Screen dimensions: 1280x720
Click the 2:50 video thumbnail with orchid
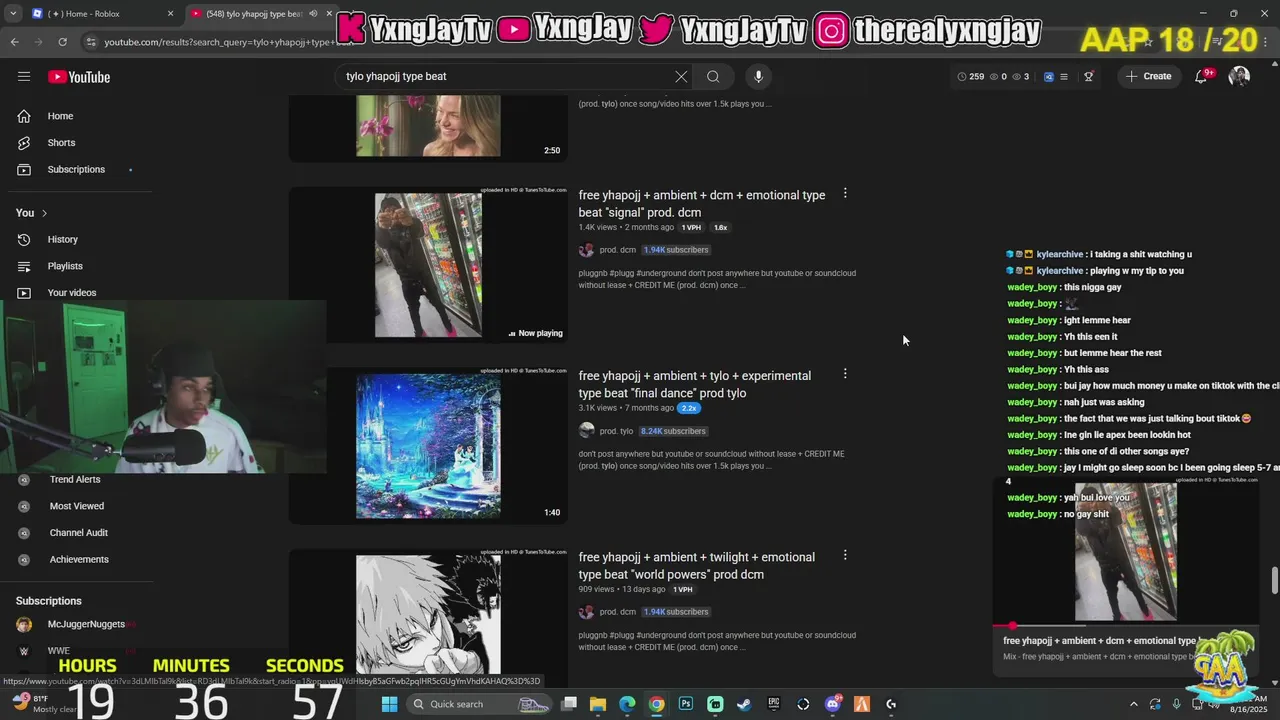click(428, 127)
